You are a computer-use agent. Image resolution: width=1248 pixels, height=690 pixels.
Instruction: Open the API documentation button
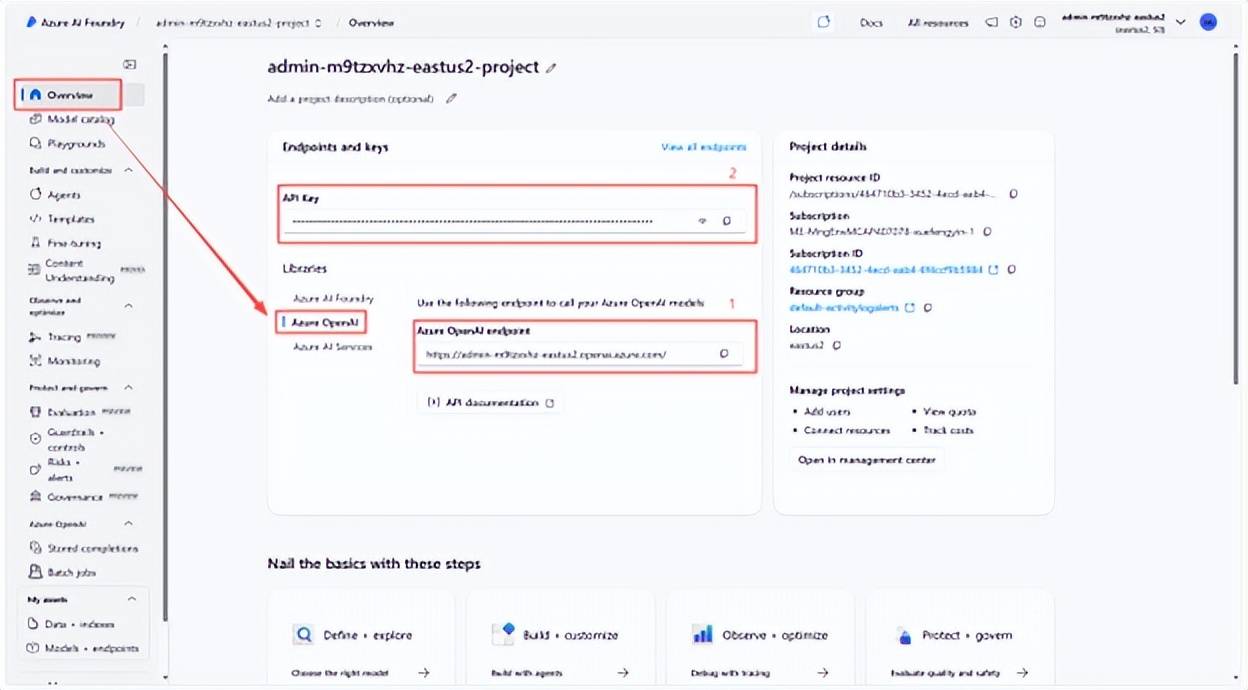[490, 402]
